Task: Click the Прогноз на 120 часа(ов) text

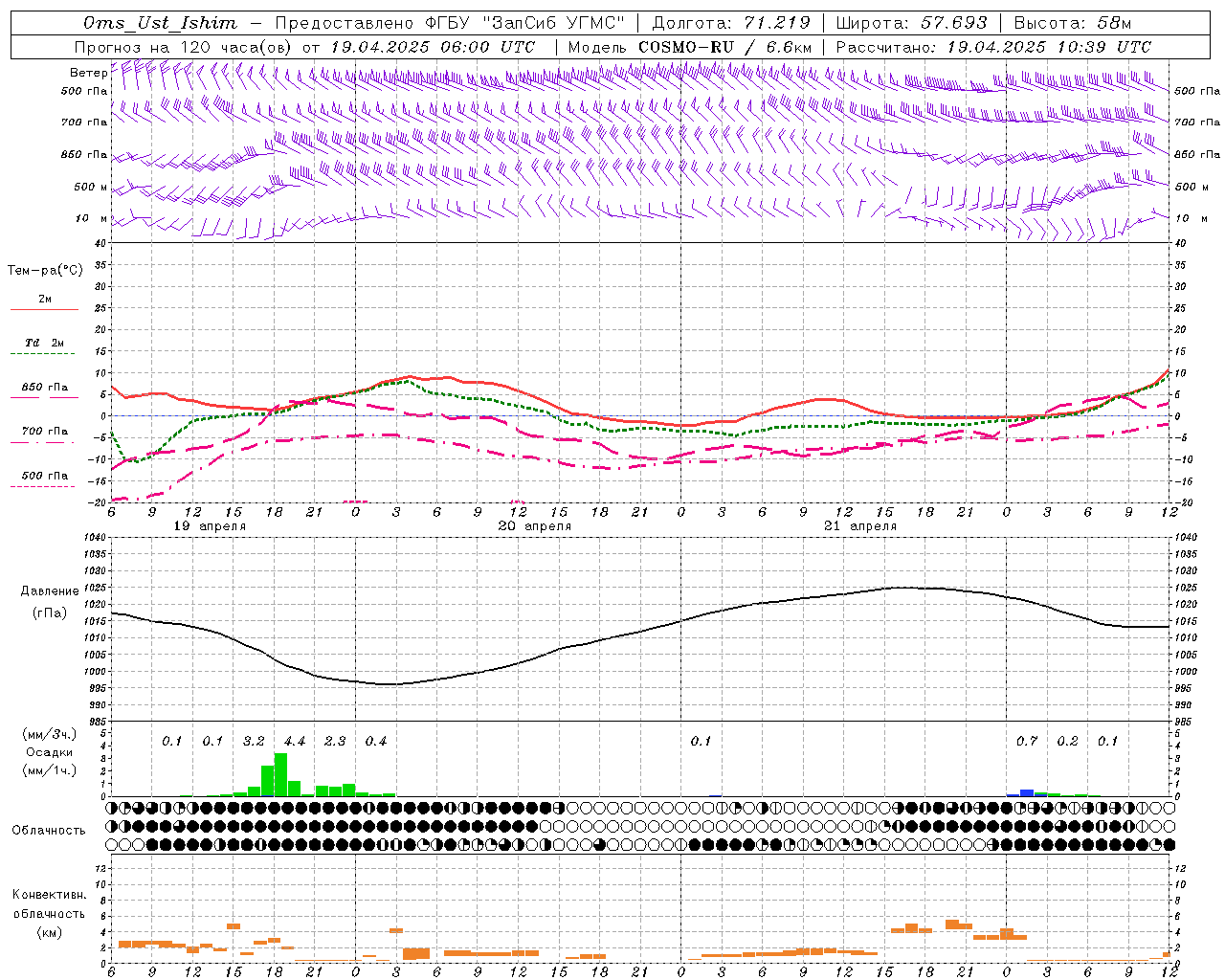Action: click(184, 47)
